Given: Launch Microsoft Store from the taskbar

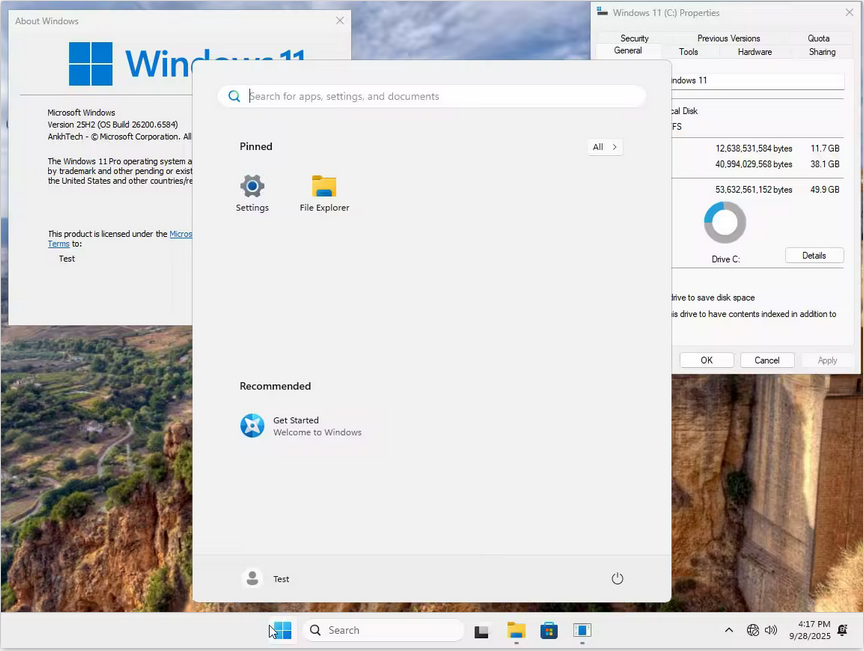Looking at the screenshot, I should 549,630.
